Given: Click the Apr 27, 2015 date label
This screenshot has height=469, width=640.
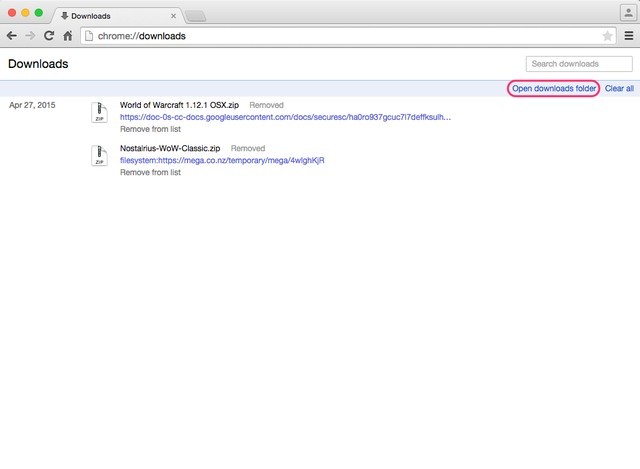Looking at the screenshot, I should pos(32,105).
